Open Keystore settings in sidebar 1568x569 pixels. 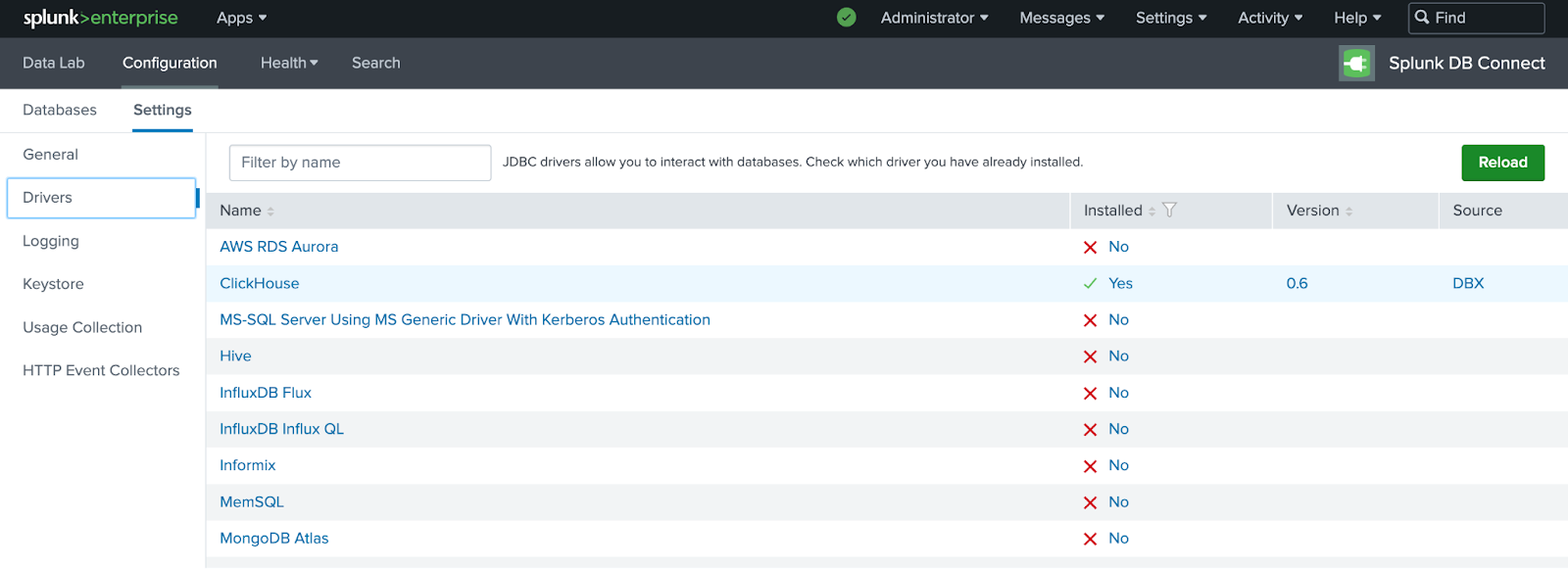click(x=53, y=284)
